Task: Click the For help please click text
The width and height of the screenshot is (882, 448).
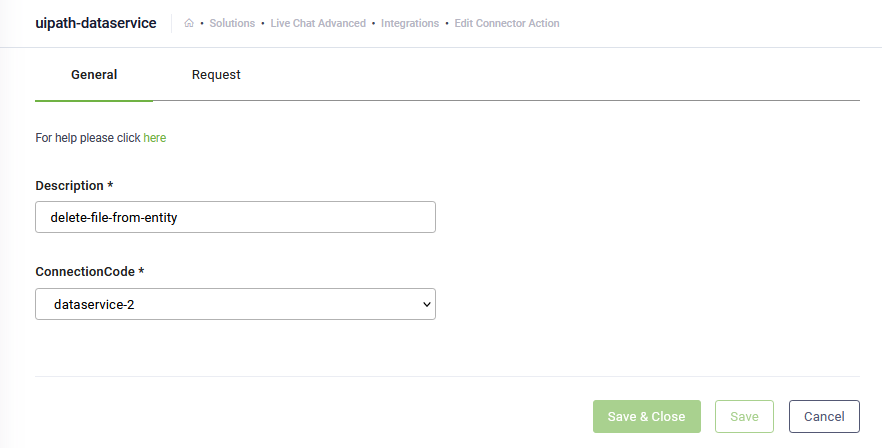Action: tap(88, 138)
